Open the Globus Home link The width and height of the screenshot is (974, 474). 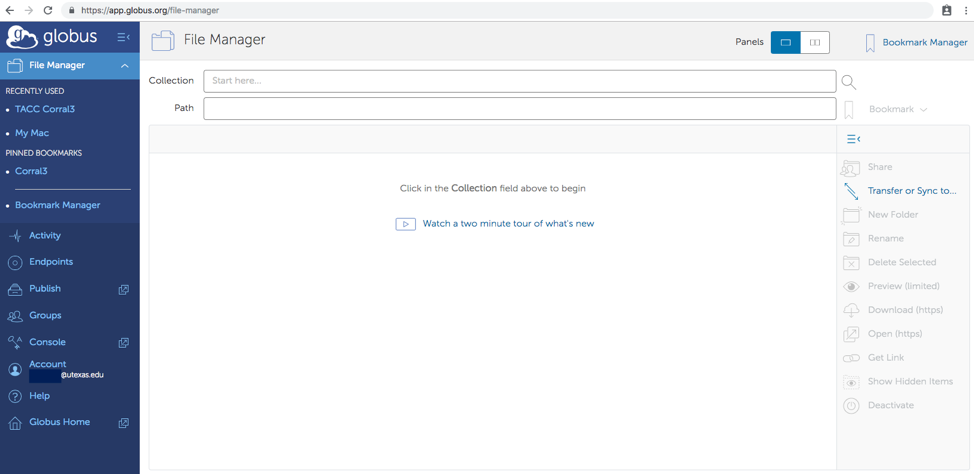click(x=60, y=422)
